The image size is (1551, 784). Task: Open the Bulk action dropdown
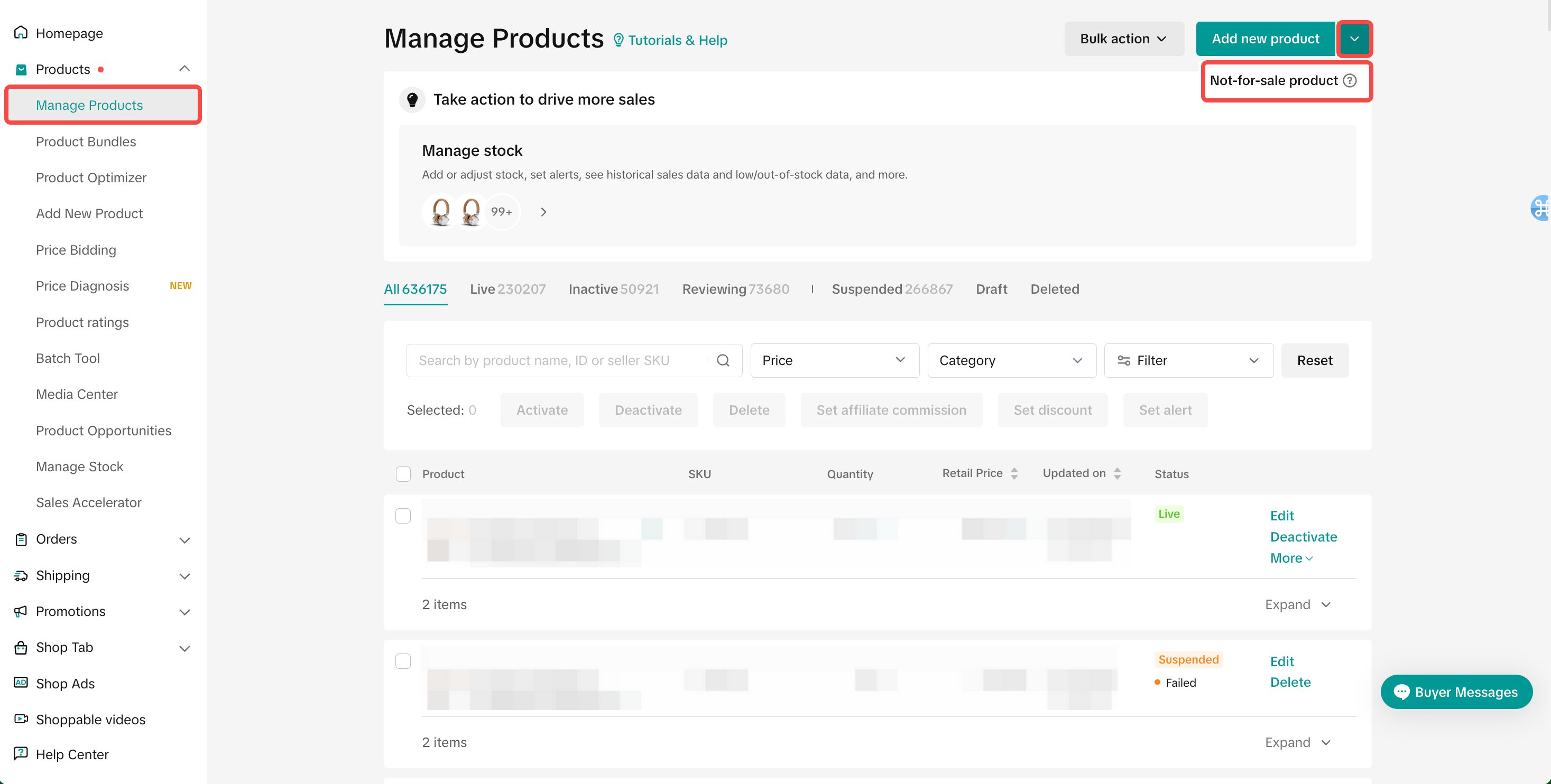click(1123, 39)
